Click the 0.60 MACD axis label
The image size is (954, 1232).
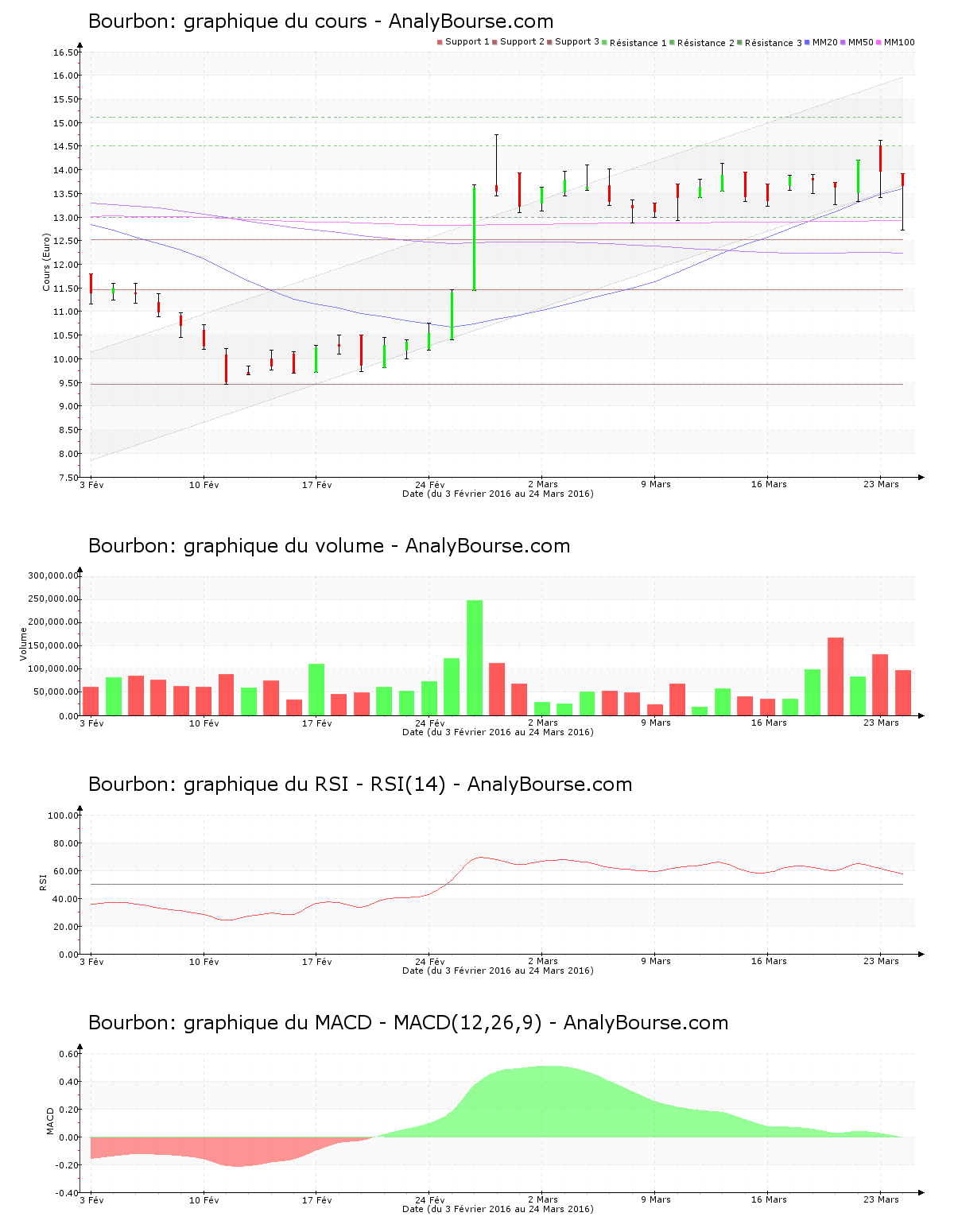point(68,1054)
